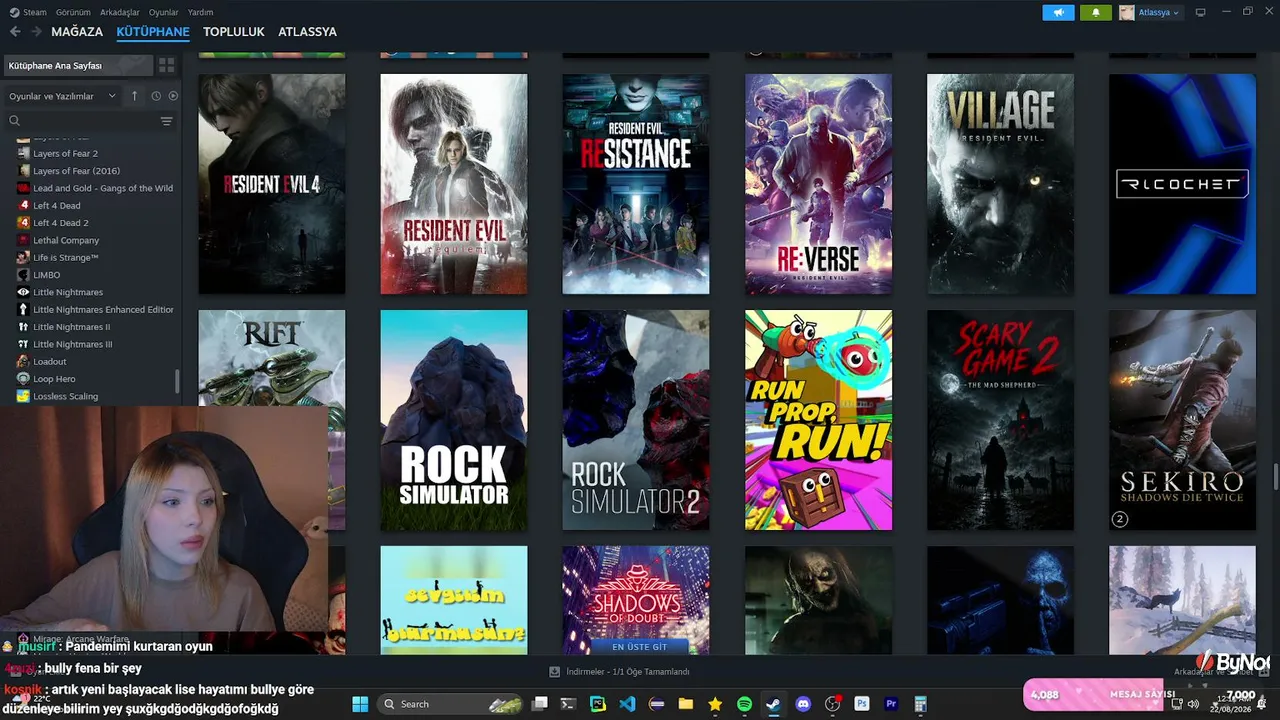
Task: Open the Oyunlar menu
Action: [x=164, y=12]
